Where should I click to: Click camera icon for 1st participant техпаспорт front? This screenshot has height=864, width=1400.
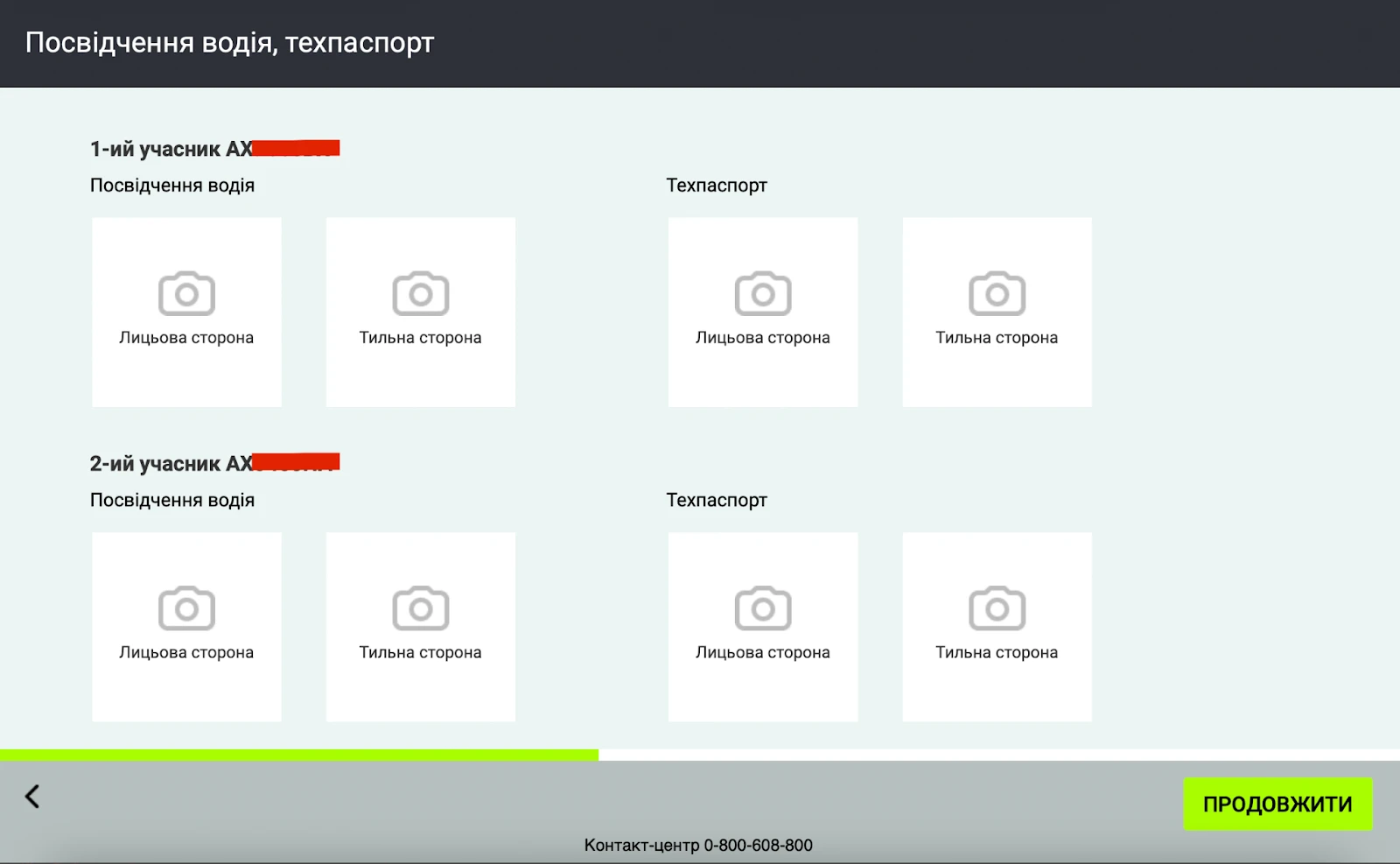point(763,293)
